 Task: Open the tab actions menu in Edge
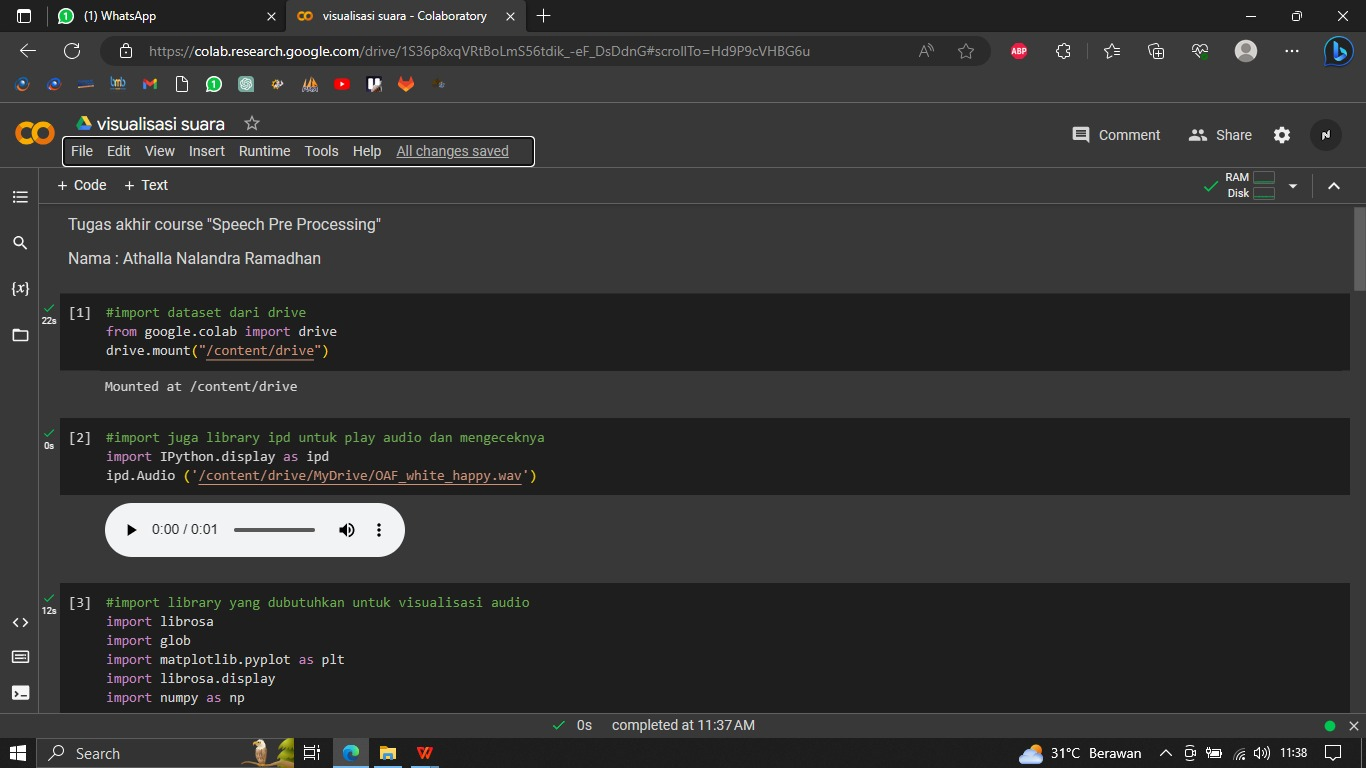pyautogui.click(x=24, y=16)
